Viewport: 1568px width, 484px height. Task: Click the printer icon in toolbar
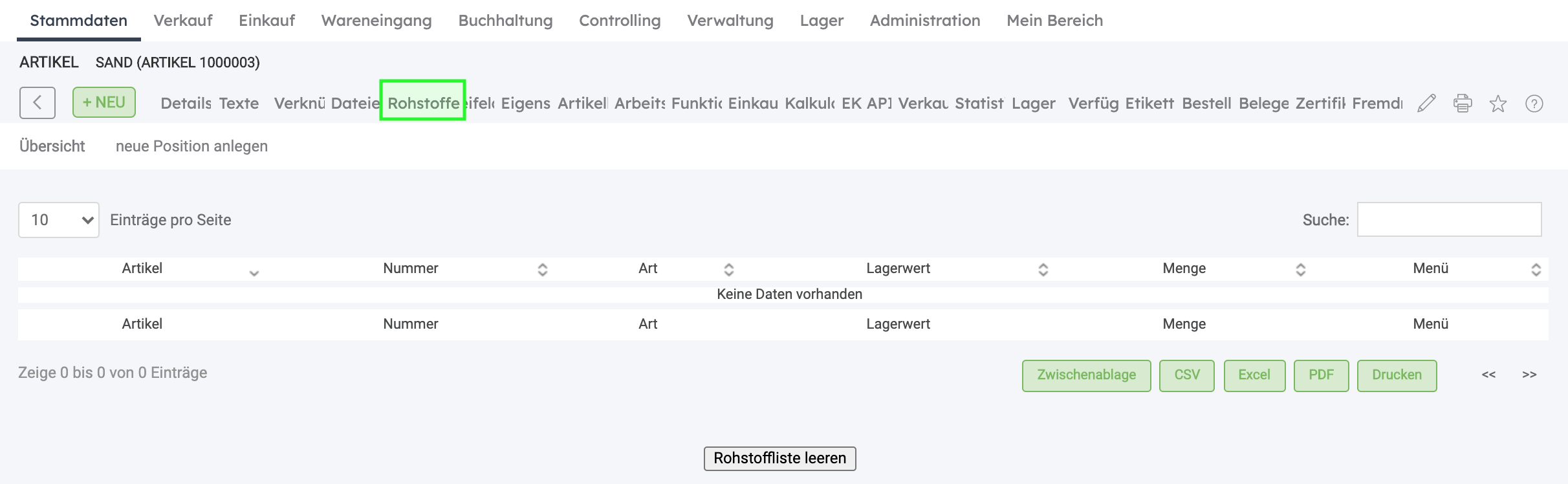tap(1463, 104)
